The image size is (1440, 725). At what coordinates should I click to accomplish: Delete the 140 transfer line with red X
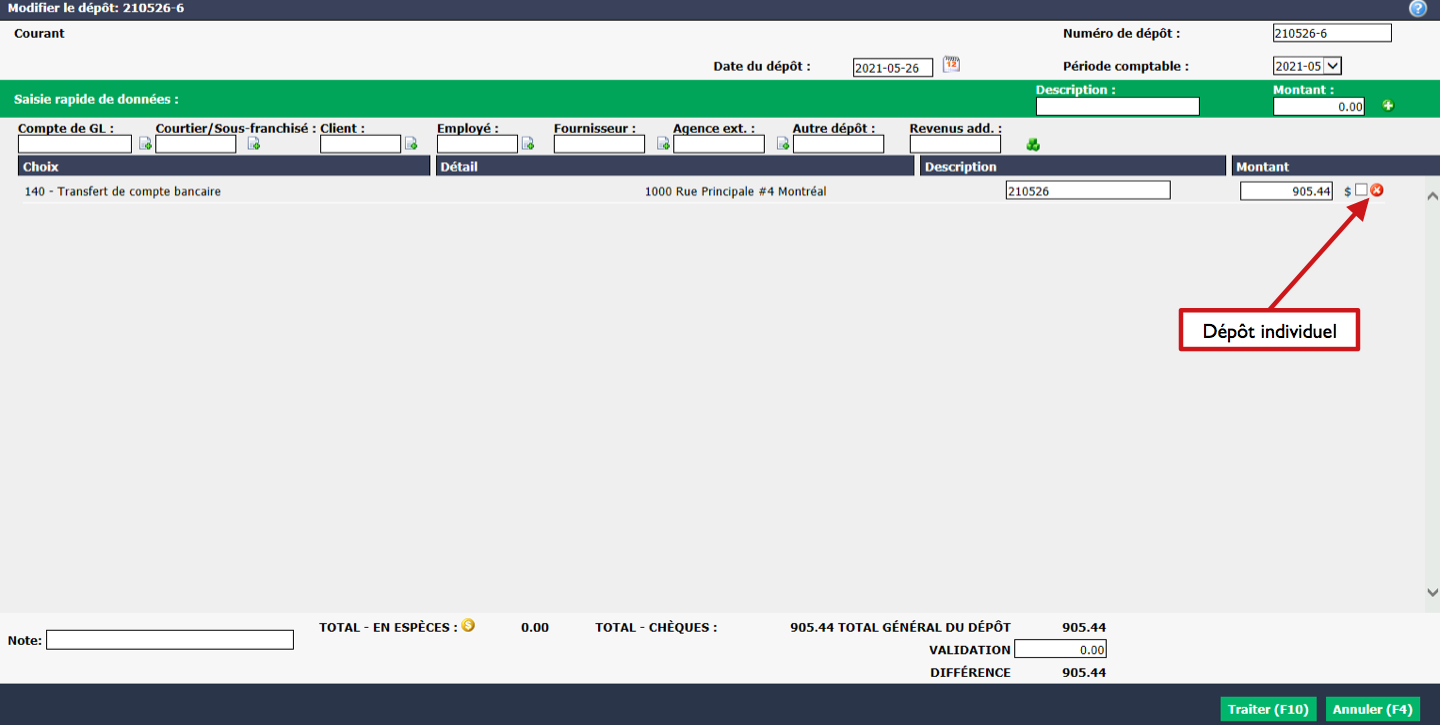(1377, 190)
